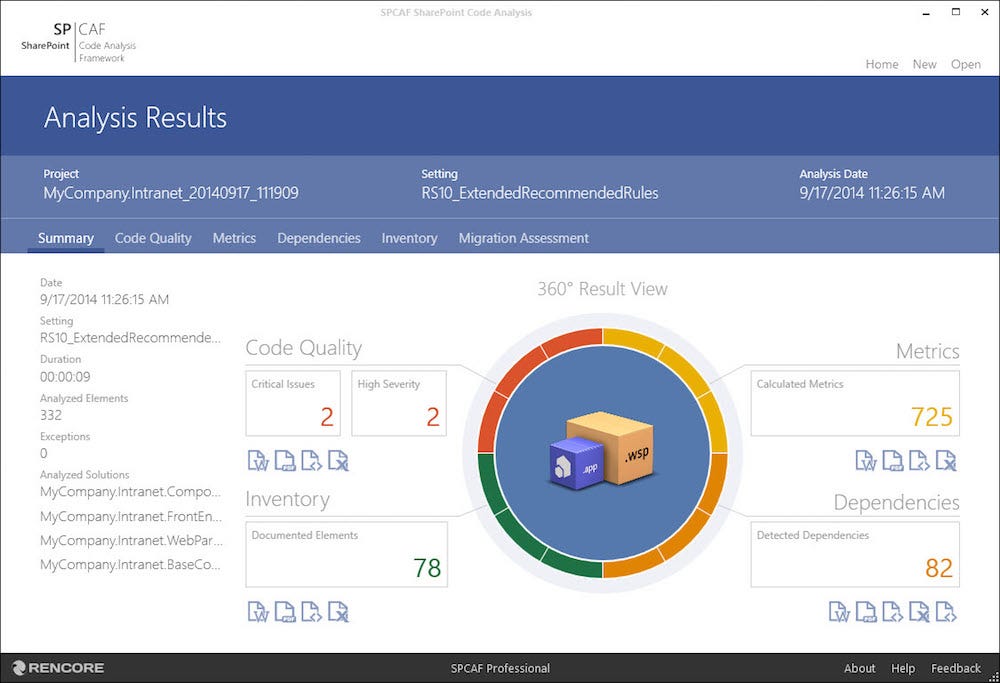1000x683 pixels.
Task: Click the .wsp and .app package graphic
Action: [x=601, y=451]
